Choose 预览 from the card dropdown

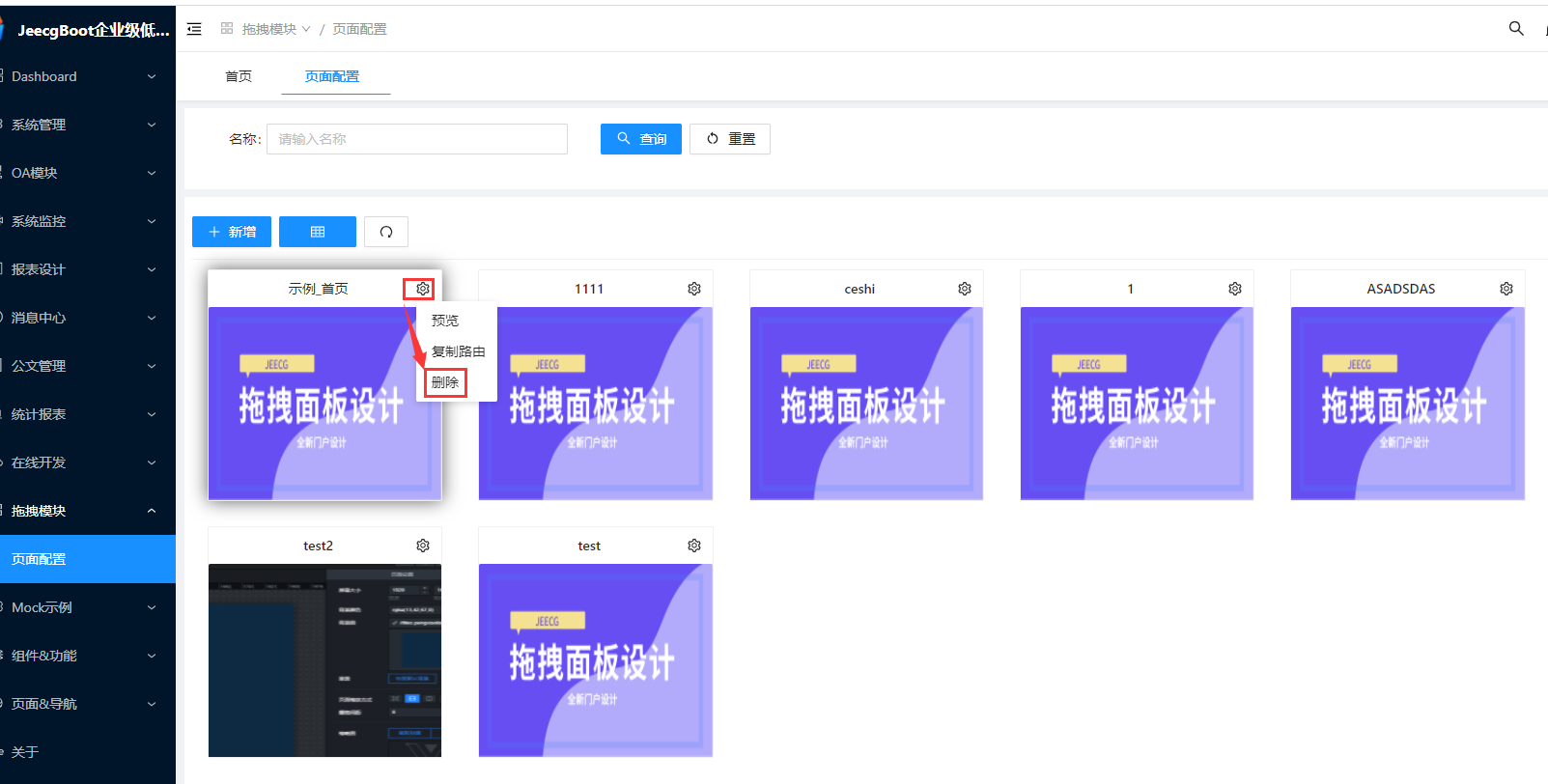click(x=458, y=321)
